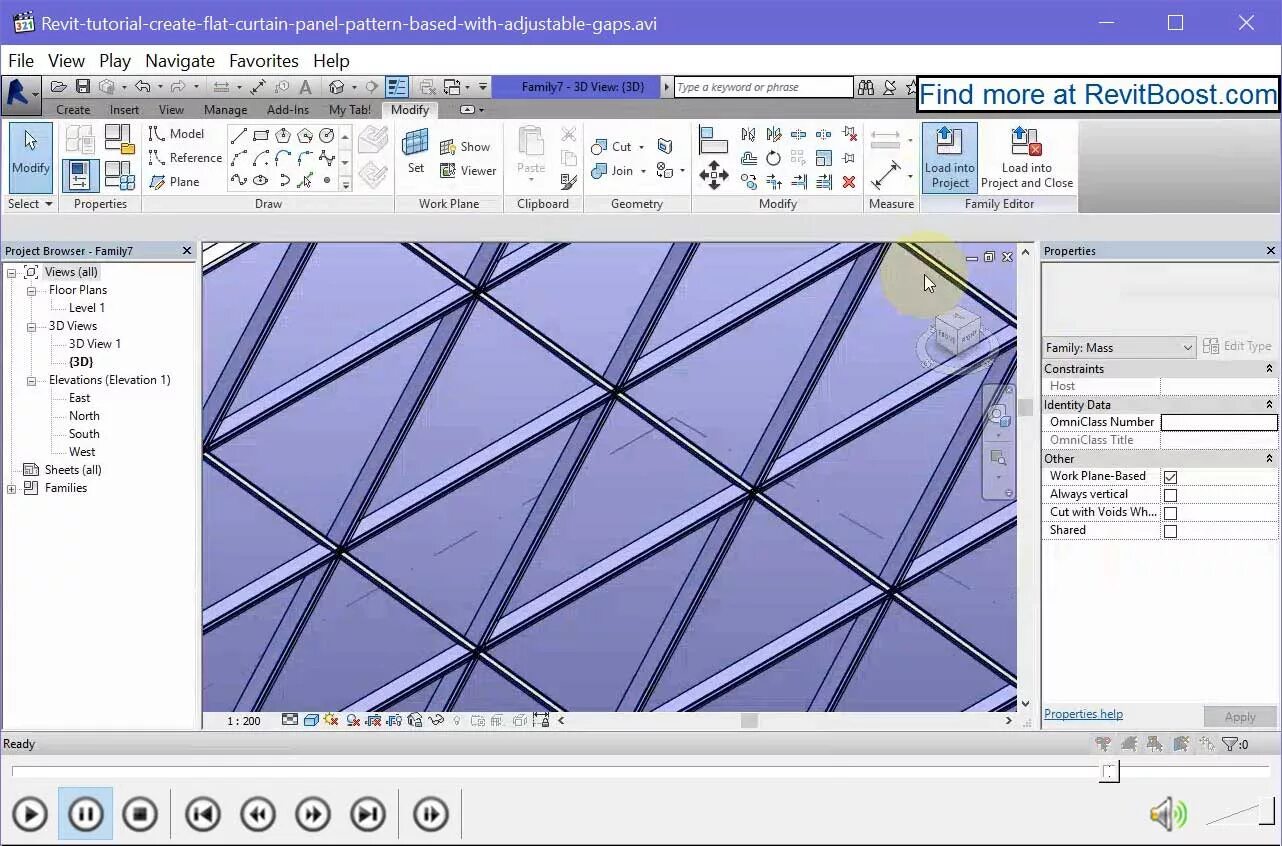Click the red Delete icon in Modify panel
Viewport: 1282px width, 846px height.
849,182
